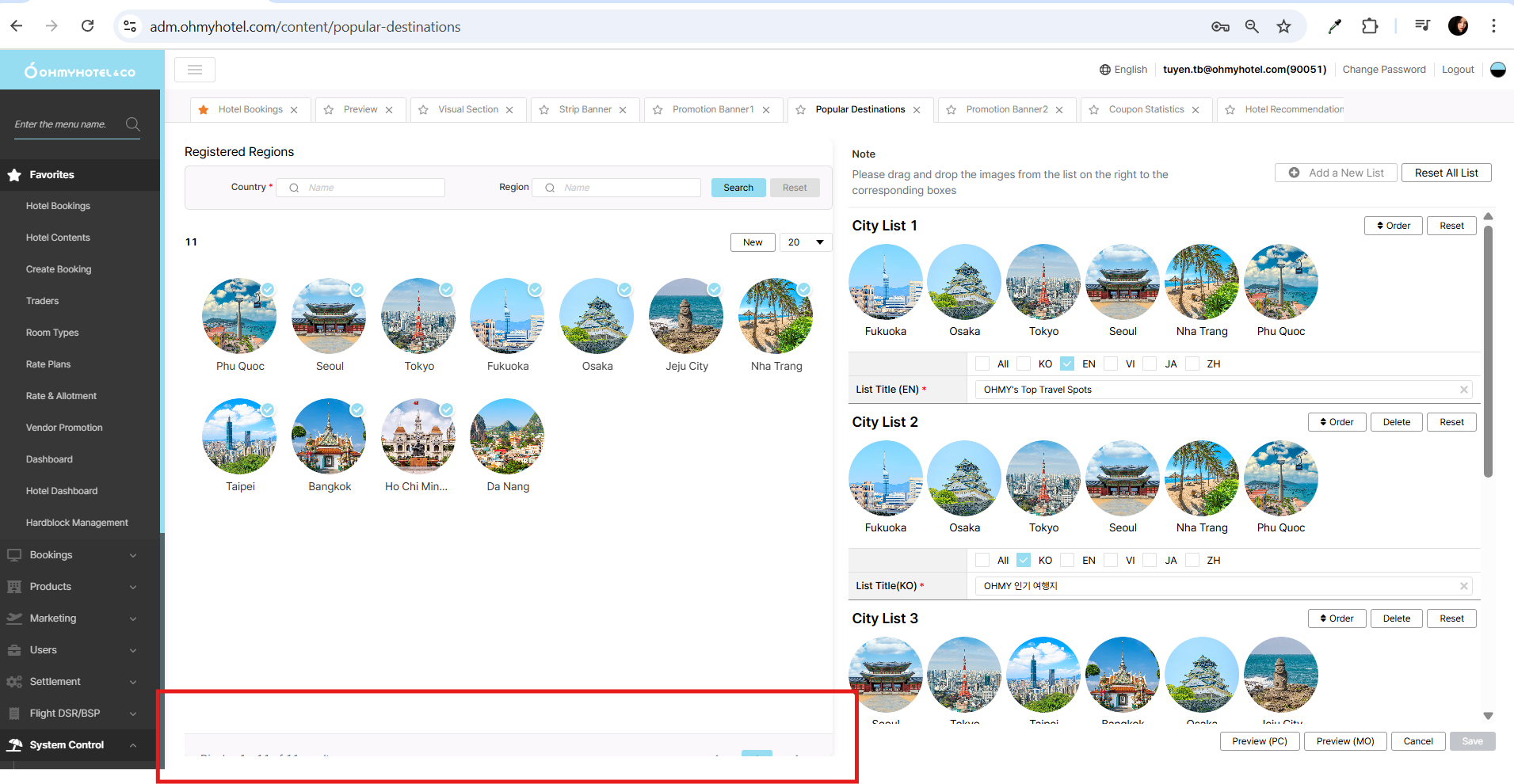This screenshot has width=1514, height=784.
Task: Click the browser reload icon
Action: pos(88,26)
